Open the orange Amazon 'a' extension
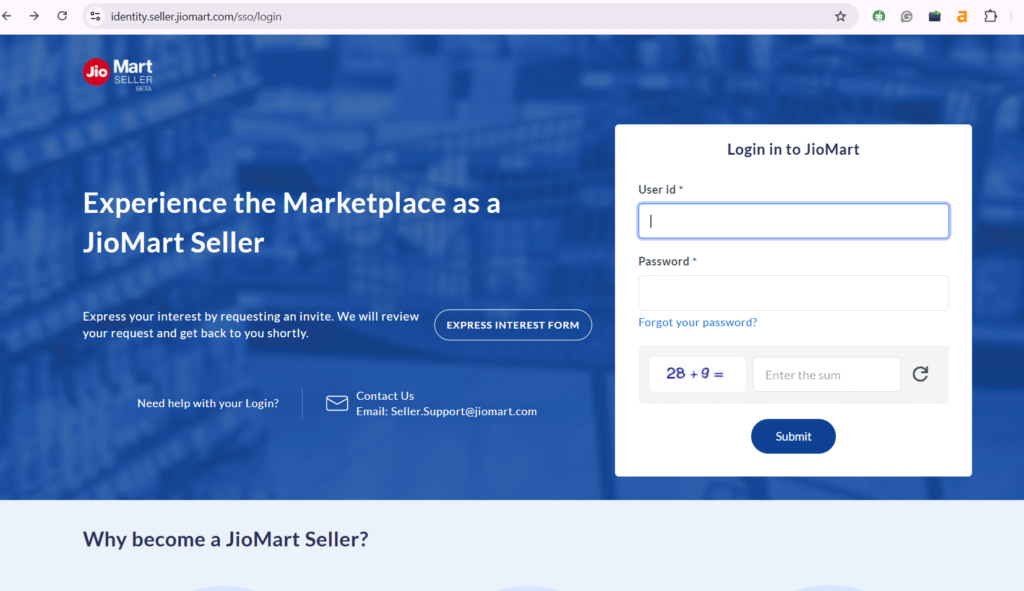Viewport: 1024px width, 591px height. click(x=962, y=16)
